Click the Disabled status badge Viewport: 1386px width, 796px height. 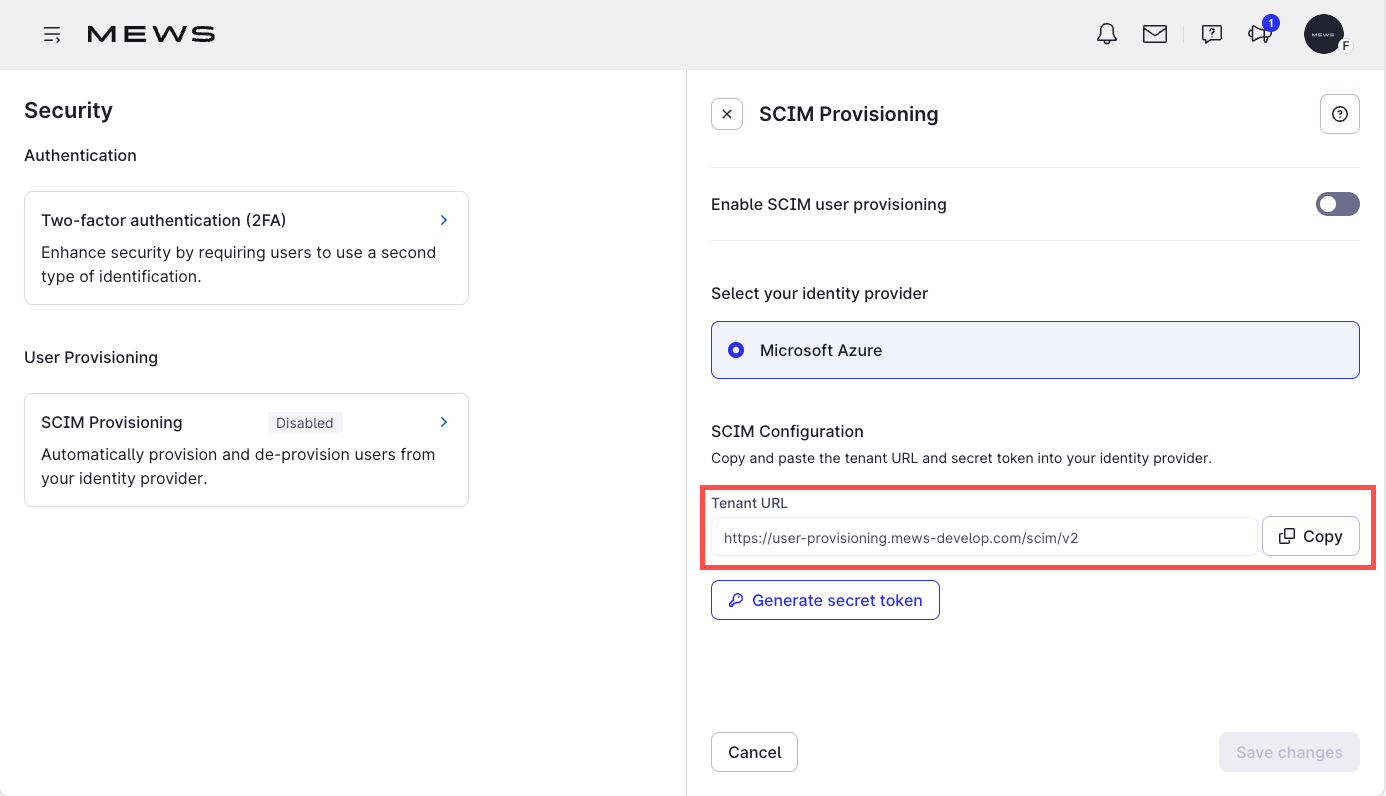click(x=305, y=423)
